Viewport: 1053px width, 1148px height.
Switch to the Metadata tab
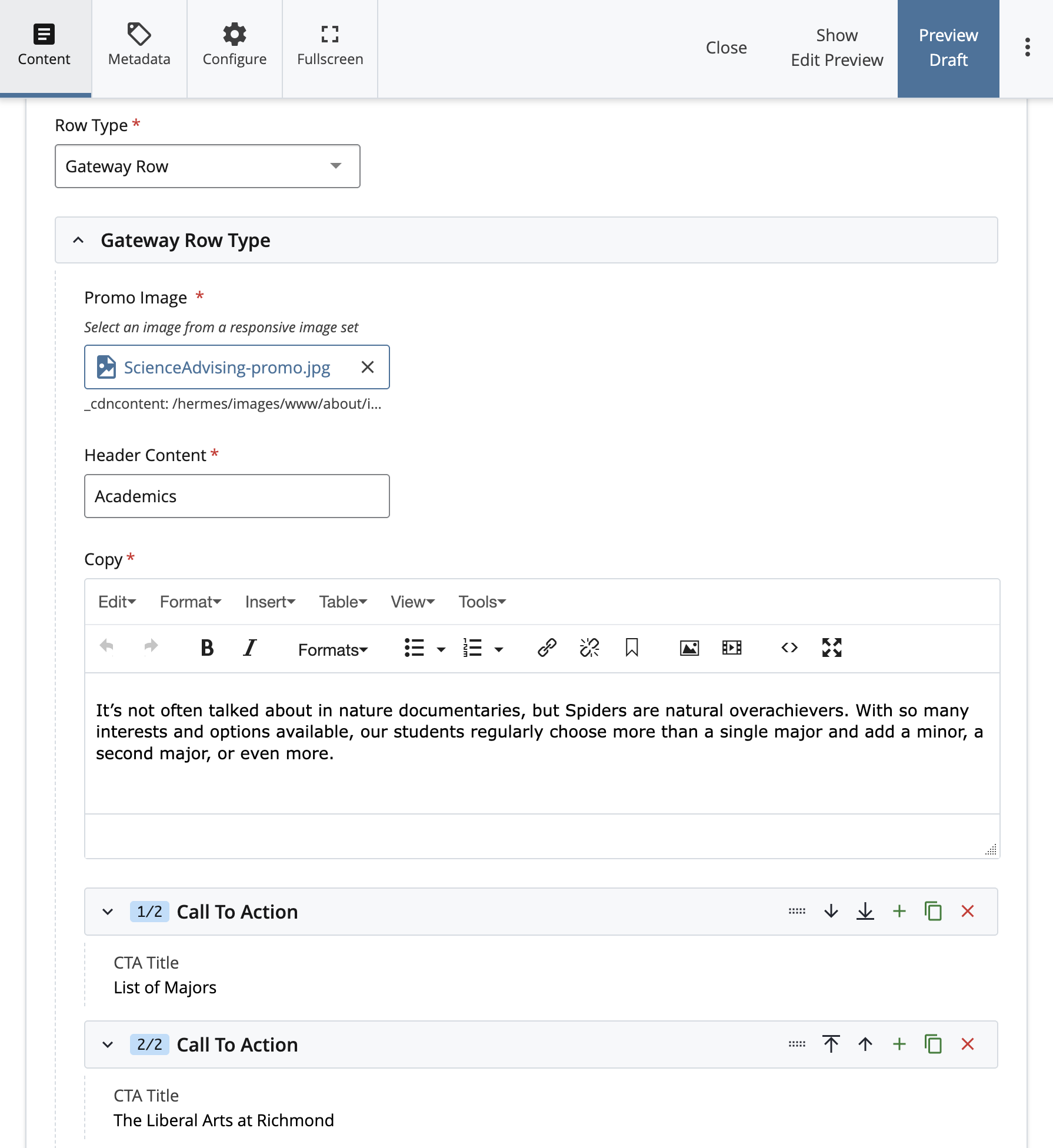tap(139, 47)
